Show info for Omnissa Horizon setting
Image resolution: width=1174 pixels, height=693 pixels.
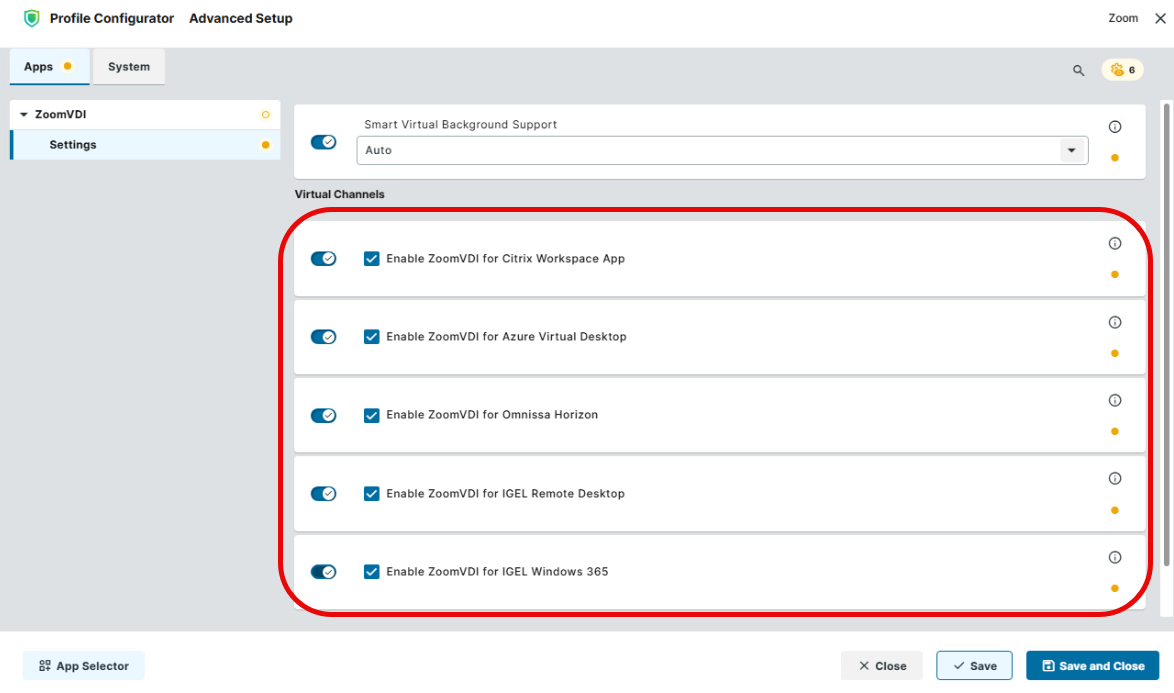1115,401
